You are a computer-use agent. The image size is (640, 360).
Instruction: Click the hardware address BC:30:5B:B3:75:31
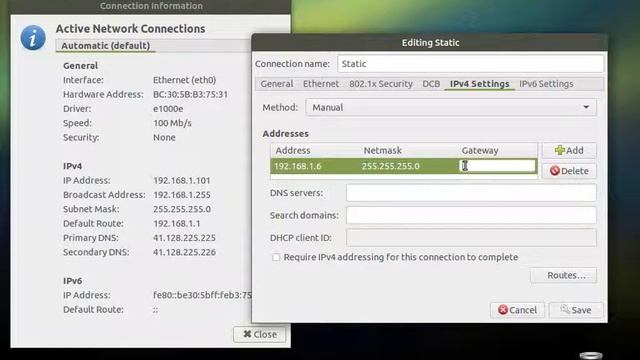(190, 94)
